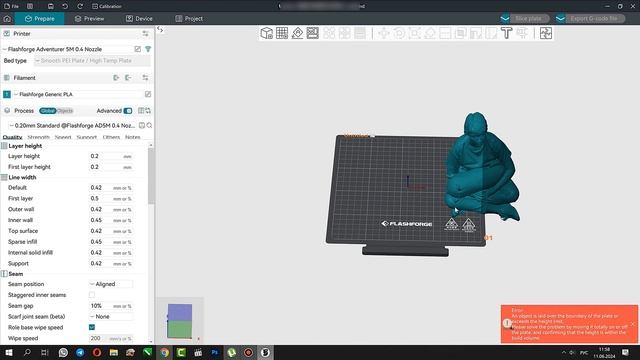
Task: Click the Undo arrow icon
Action: click(65, 6)
